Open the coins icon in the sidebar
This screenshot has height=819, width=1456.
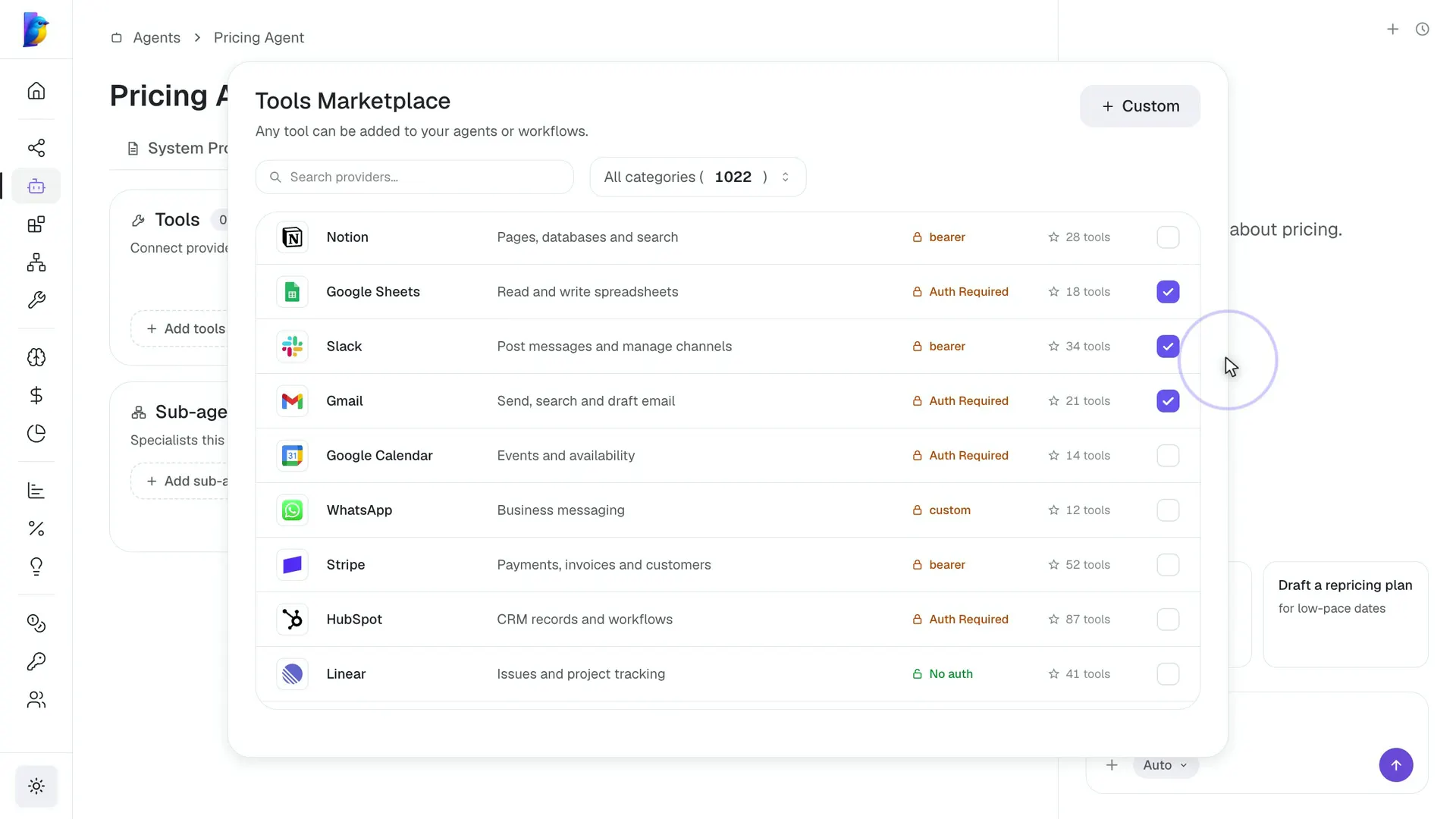pos(36,623)
